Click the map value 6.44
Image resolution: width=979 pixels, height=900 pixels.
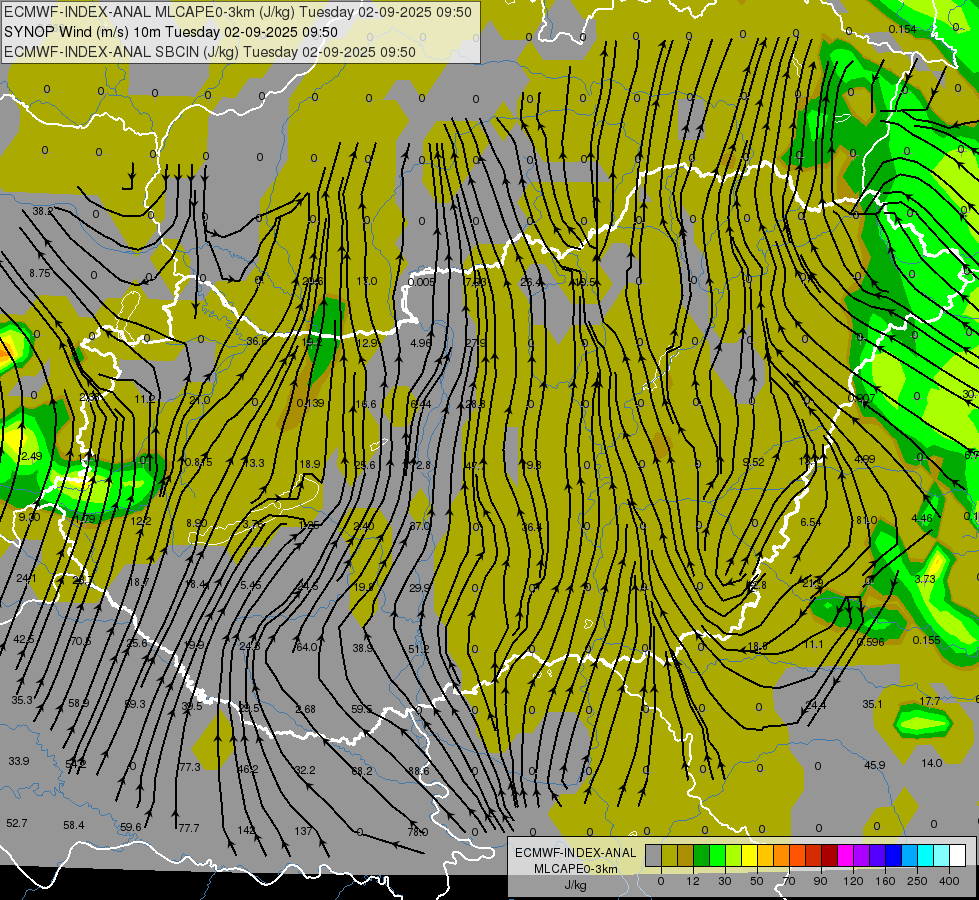pyautogui.click(x=421, y=404)
